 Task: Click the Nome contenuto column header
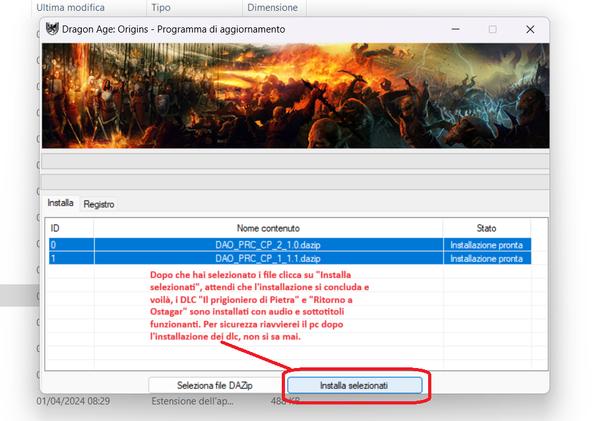(x=268, y=228)
